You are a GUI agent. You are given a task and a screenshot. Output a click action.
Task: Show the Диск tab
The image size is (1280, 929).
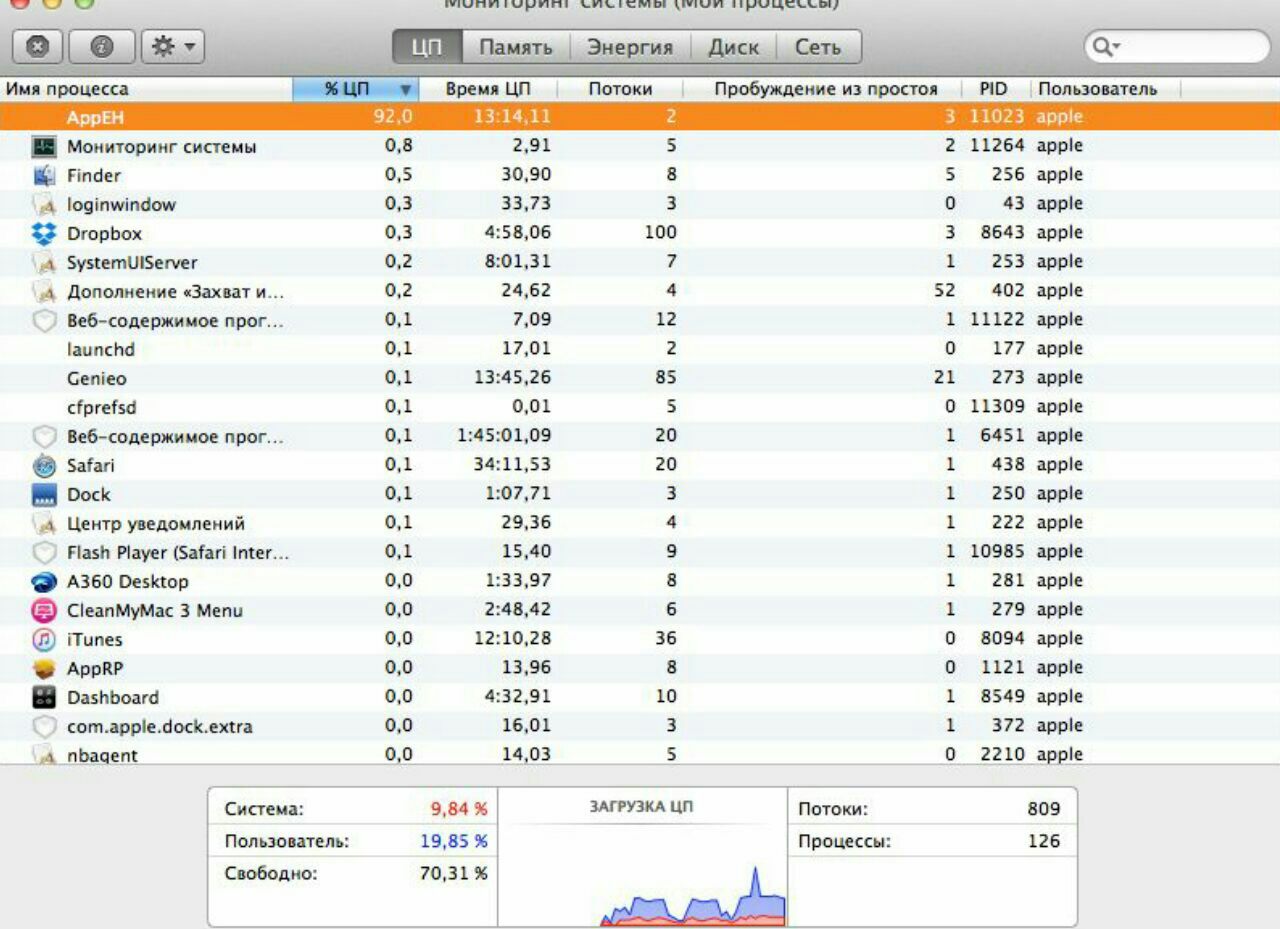pos(734,47)
